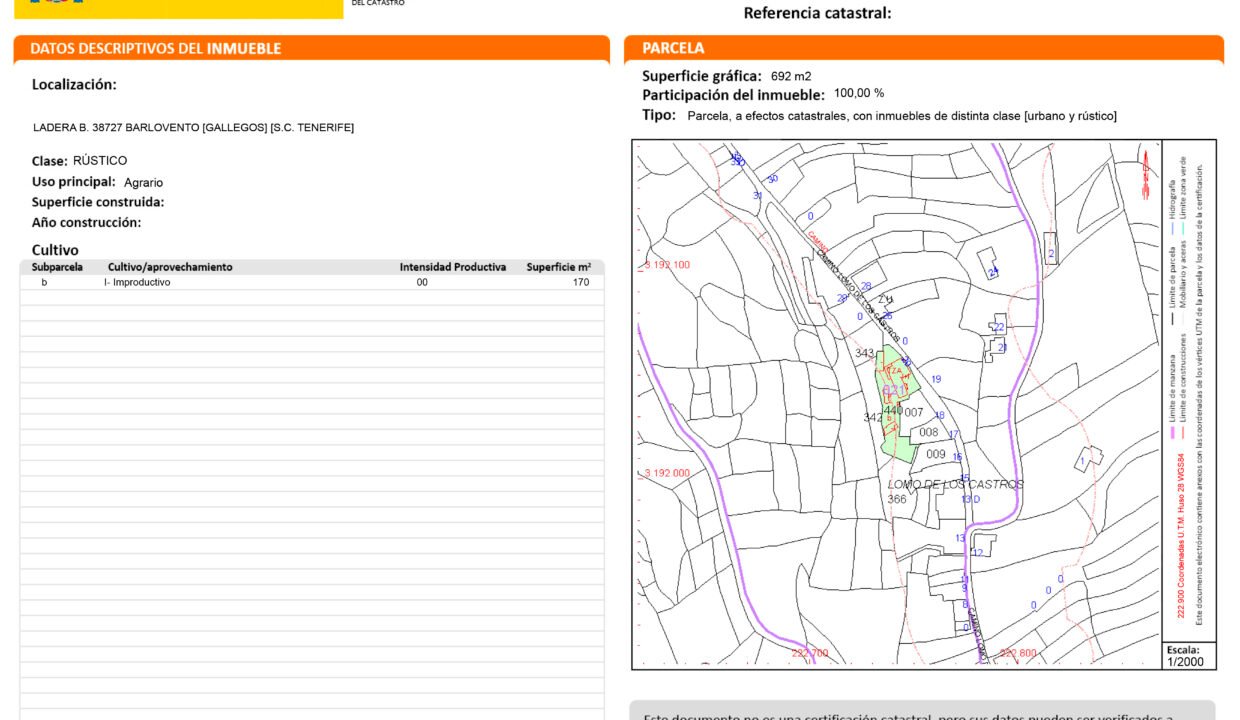Select the 'Cultivo' section title

point(55,250)
